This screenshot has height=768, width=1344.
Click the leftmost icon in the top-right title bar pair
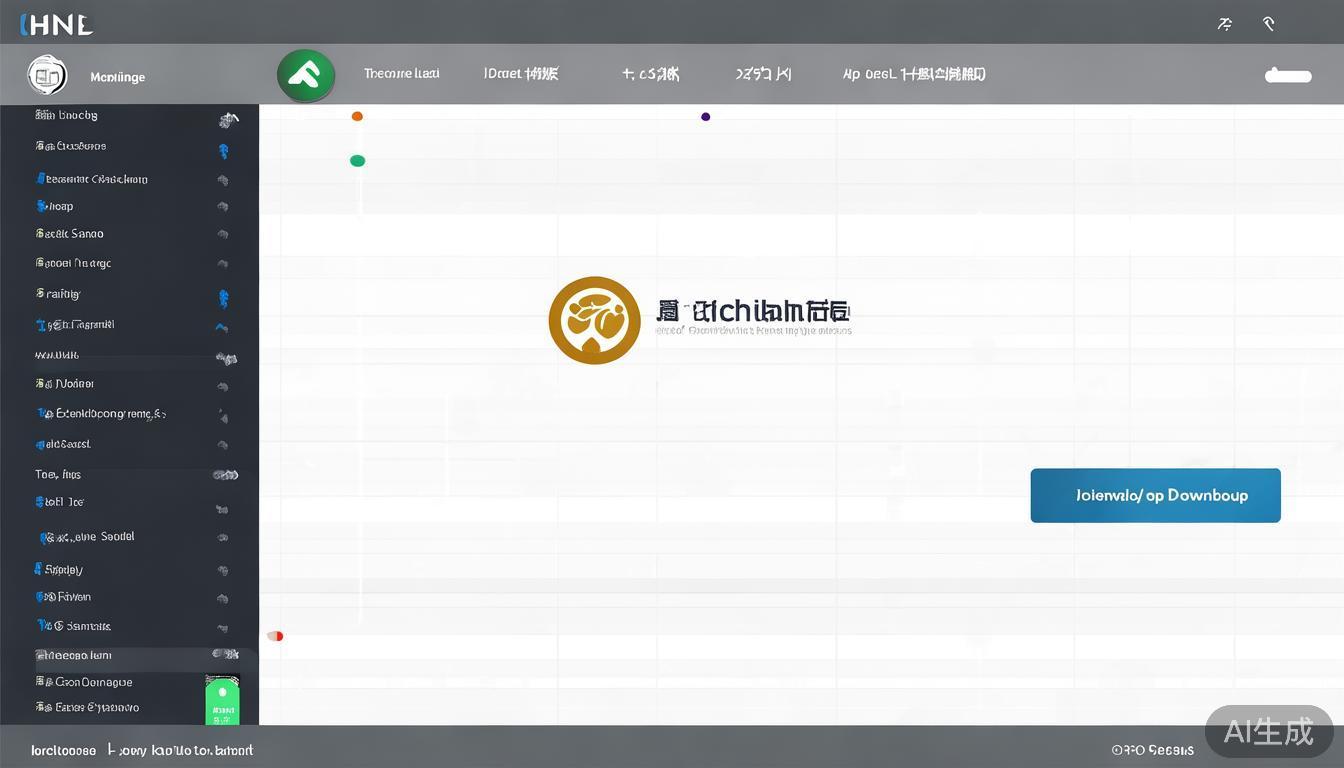[1225, 23]
